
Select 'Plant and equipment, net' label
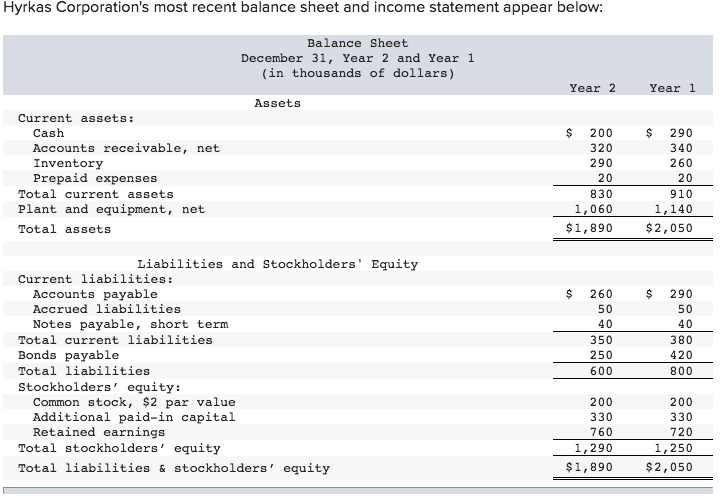pyautogui.click(x=111, y=209)
